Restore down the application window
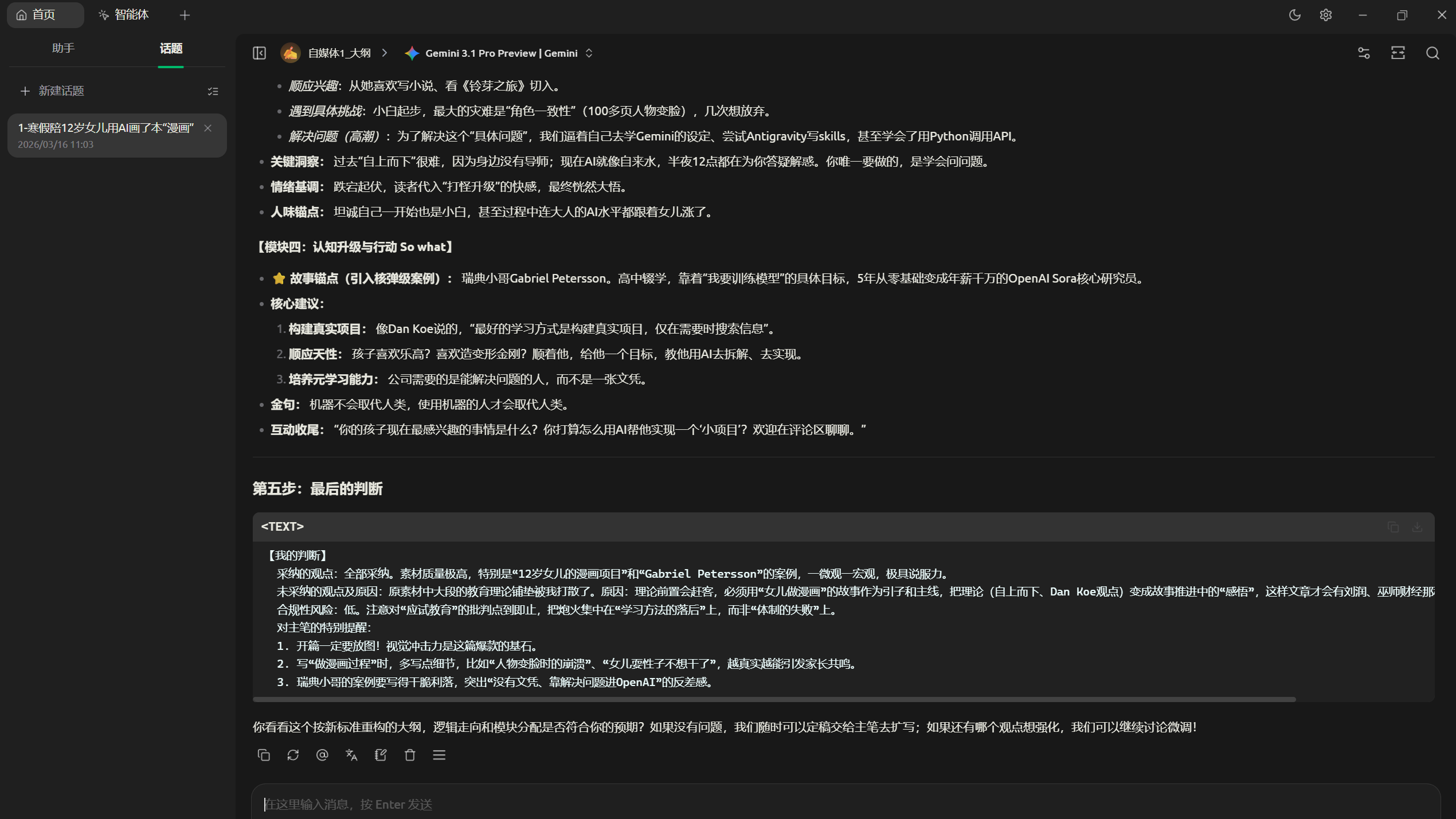Viewport: 1456px width, 819px height. (1402, 15)
